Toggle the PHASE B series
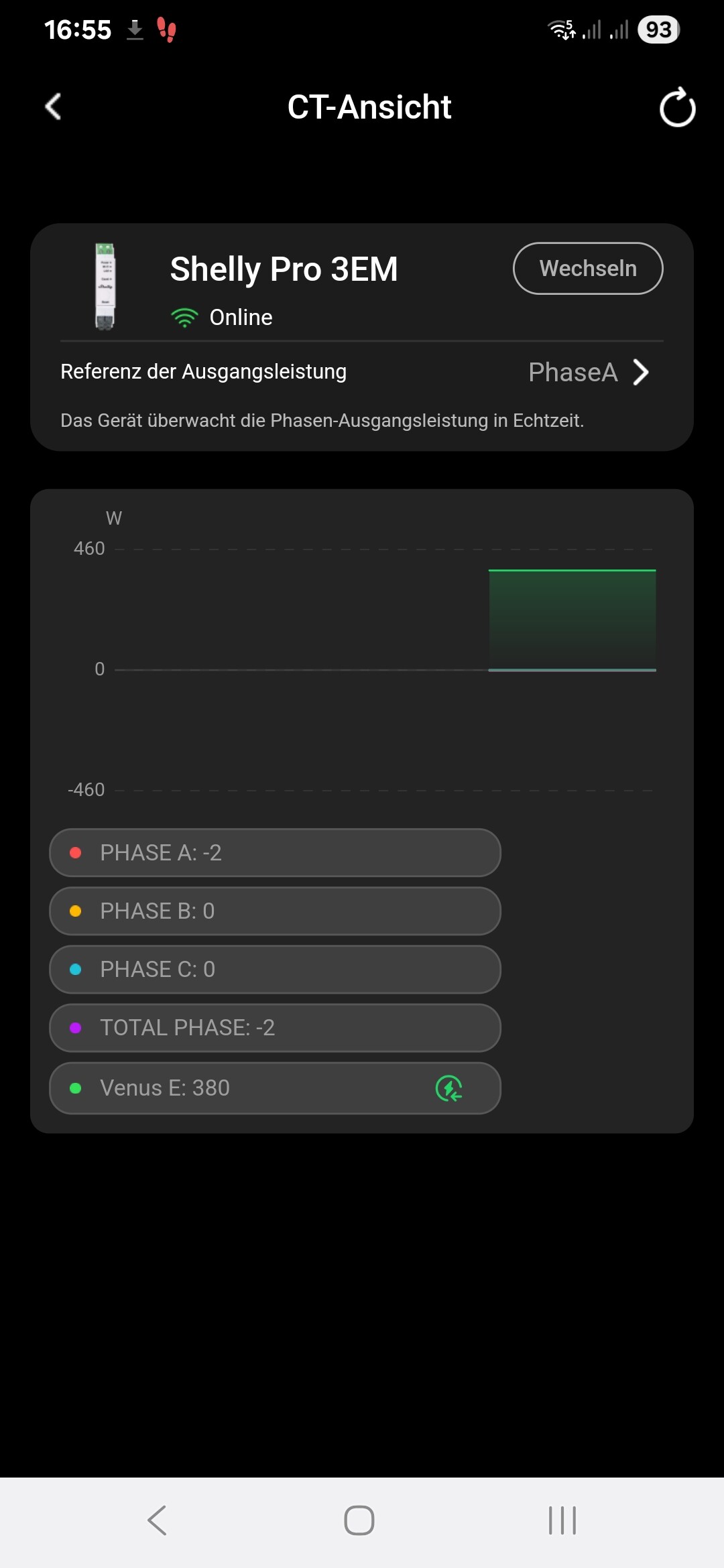 275,911
